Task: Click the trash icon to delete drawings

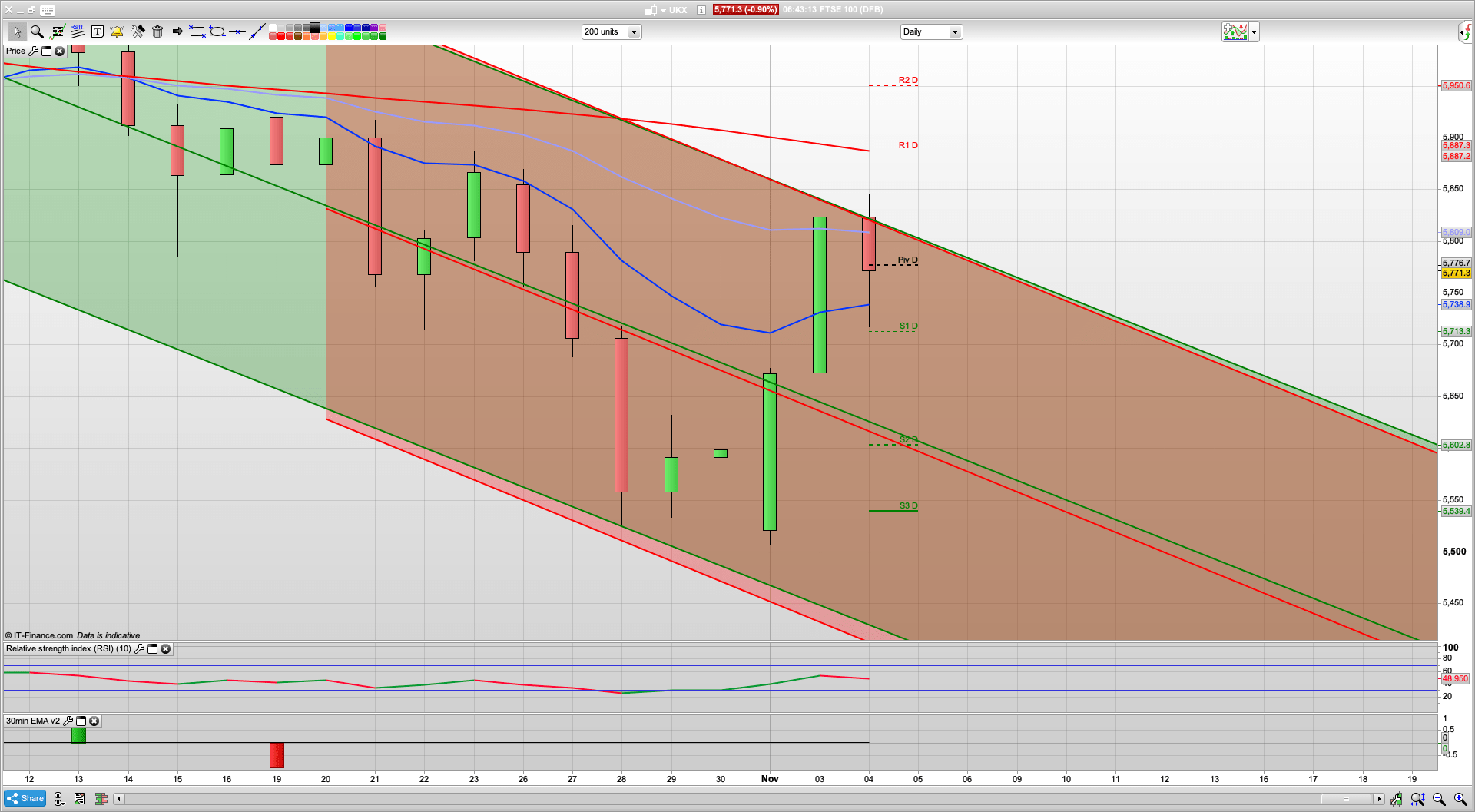Action: point(156,31)
